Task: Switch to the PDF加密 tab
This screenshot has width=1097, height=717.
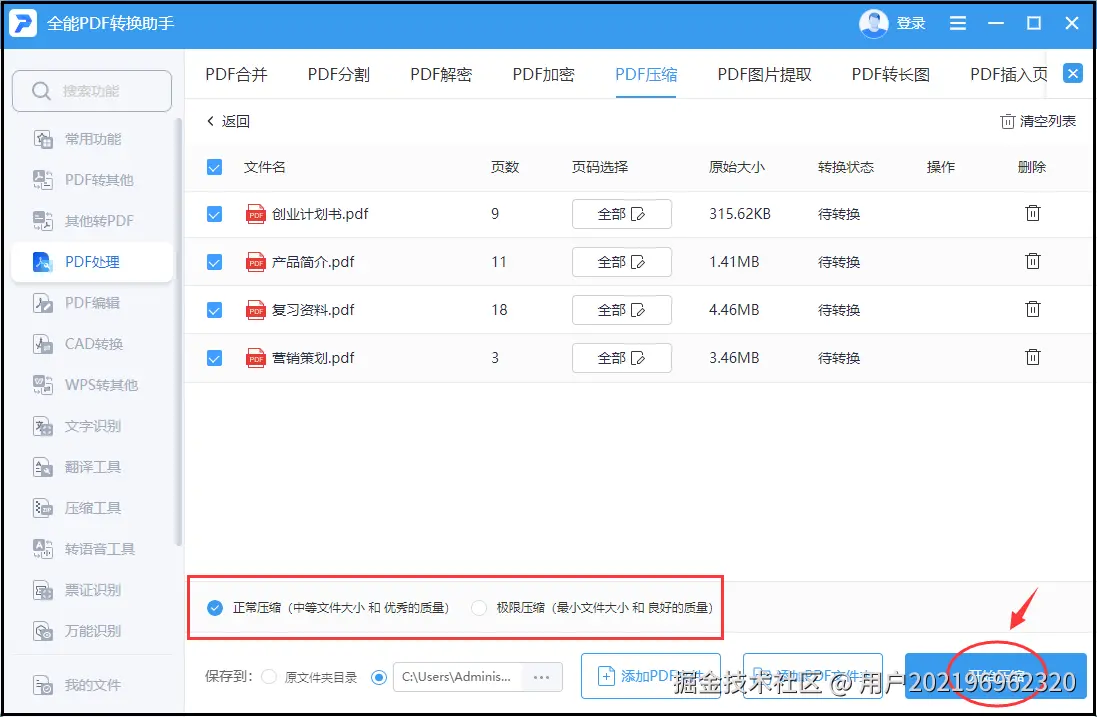Action: (x=544, y=74)
